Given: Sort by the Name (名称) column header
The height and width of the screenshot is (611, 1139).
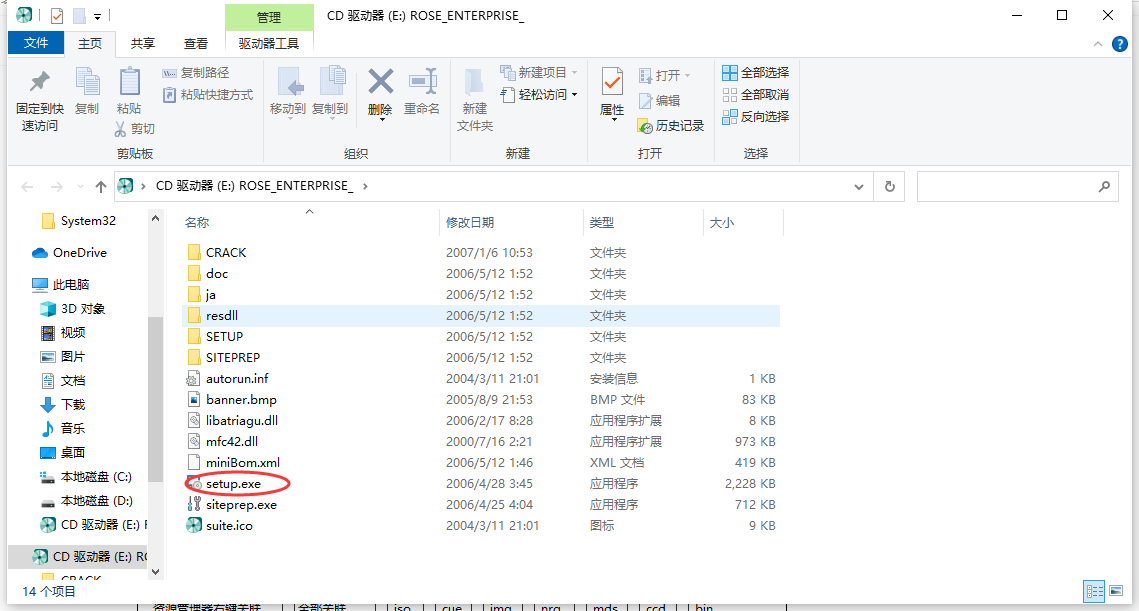Looking at the screenshot, I should [x=197, y=222].
